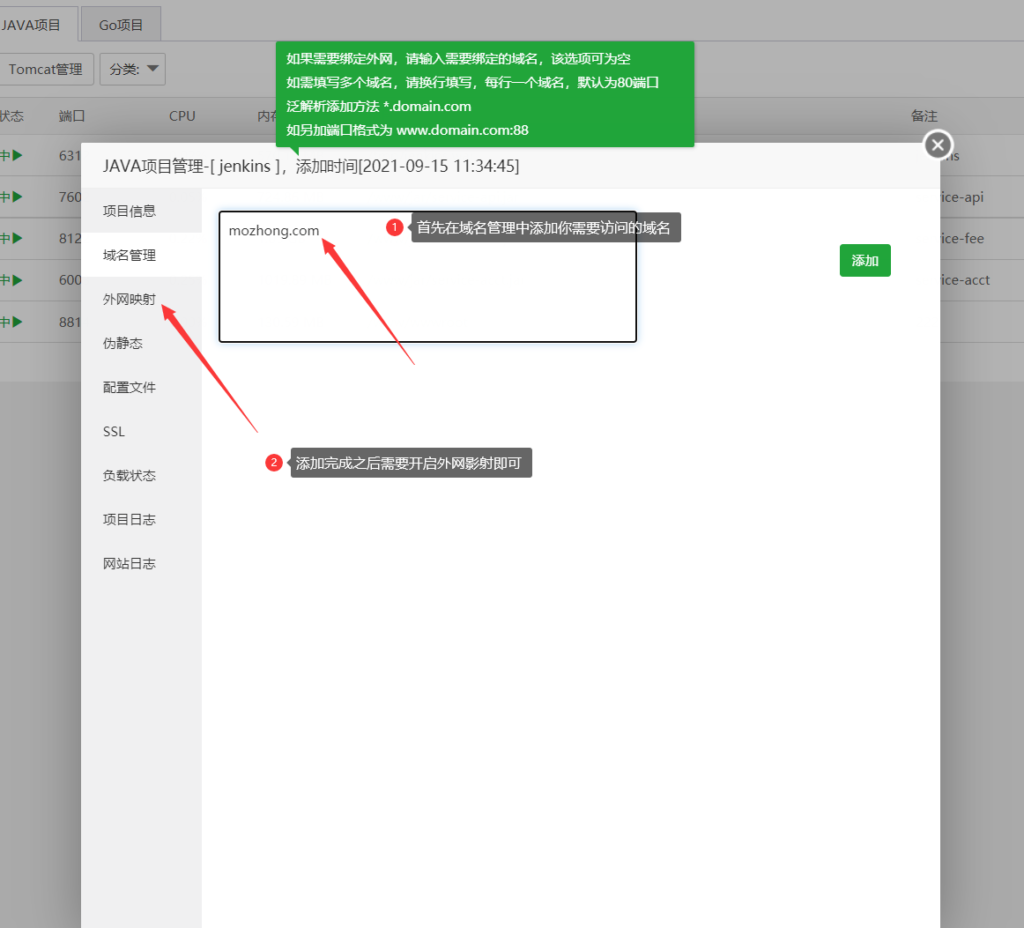Click the dialog title mentioning jenkins
Image resolution: width=1024 pixels, height=928 pixels.
click(311, 167)
